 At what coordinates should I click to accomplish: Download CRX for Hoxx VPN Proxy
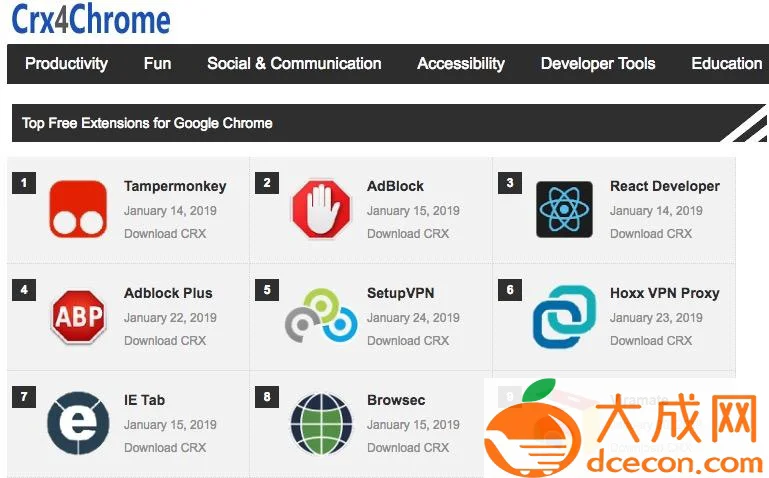click(651, 340)
